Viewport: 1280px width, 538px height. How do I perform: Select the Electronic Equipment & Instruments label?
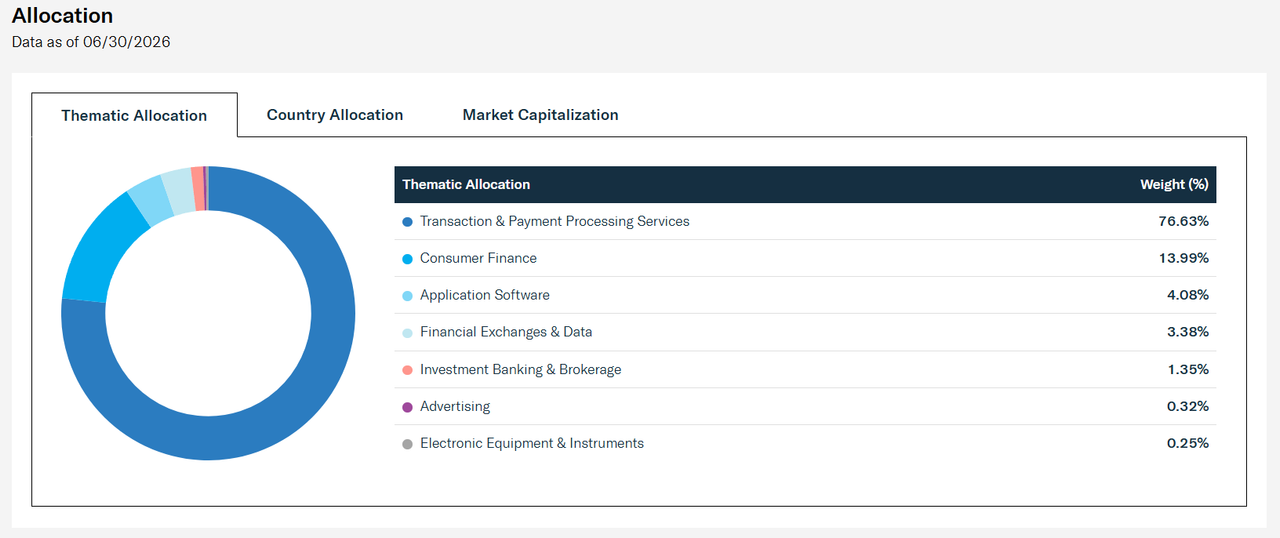point(532,443)
